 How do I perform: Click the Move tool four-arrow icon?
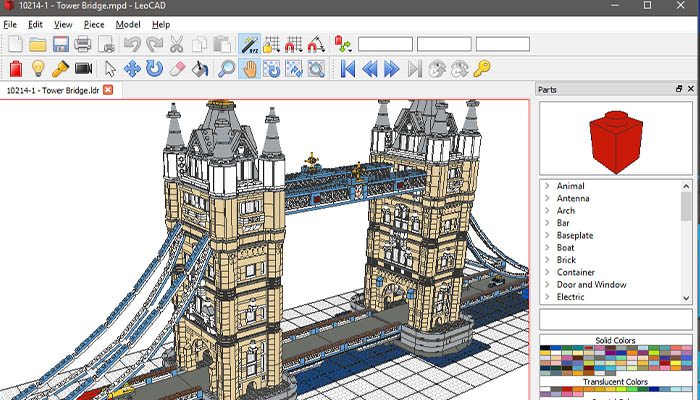pos(132,68)
